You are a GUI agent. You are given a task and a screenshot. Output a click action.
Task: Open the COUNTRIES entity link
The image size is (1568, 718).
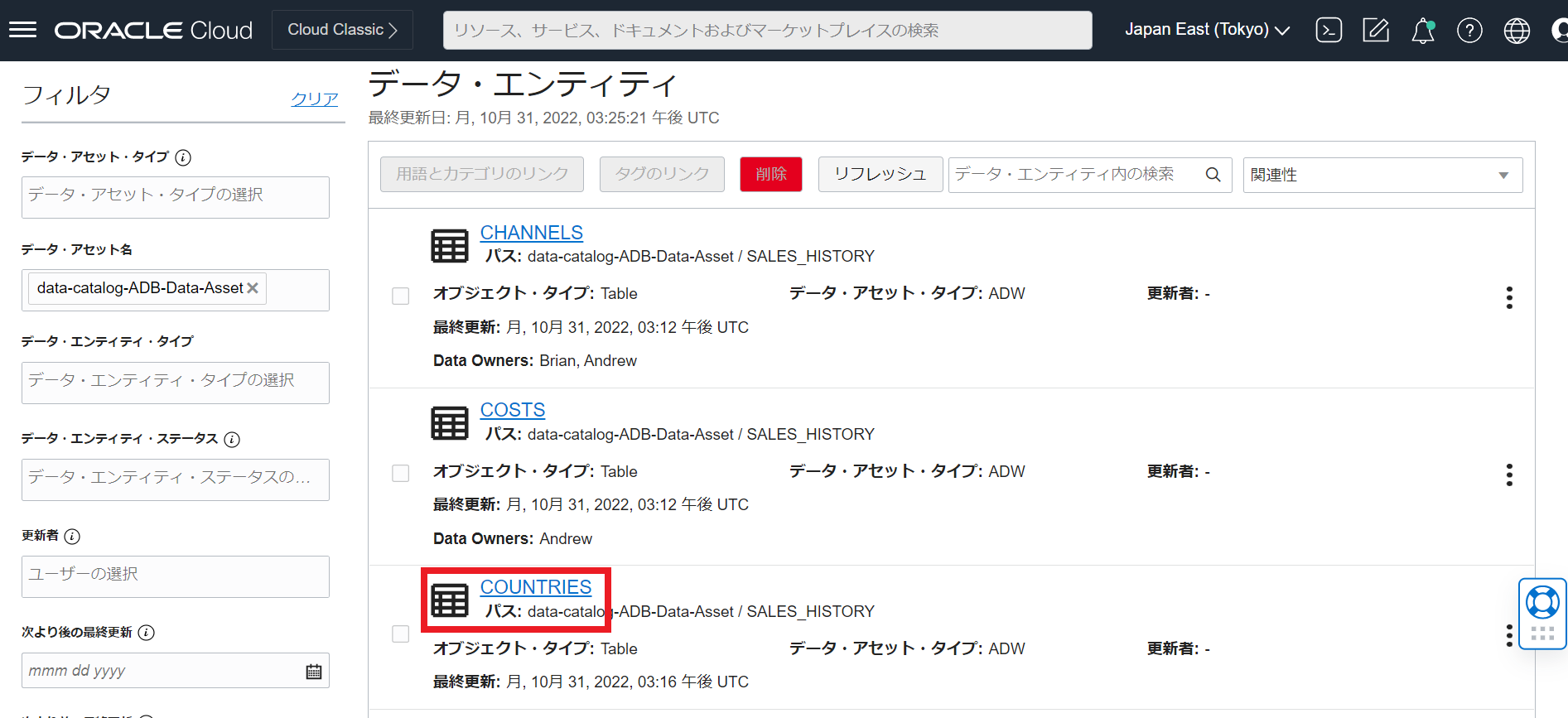(x=535, y=587)
